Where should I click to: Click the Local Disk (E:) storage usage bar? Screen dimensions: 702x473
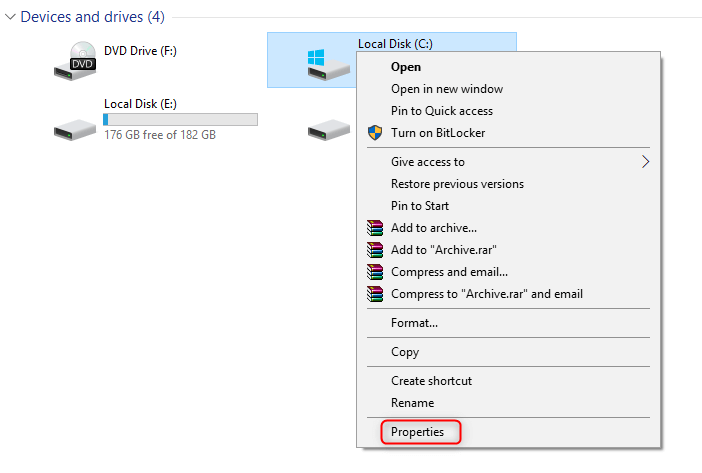180,119
